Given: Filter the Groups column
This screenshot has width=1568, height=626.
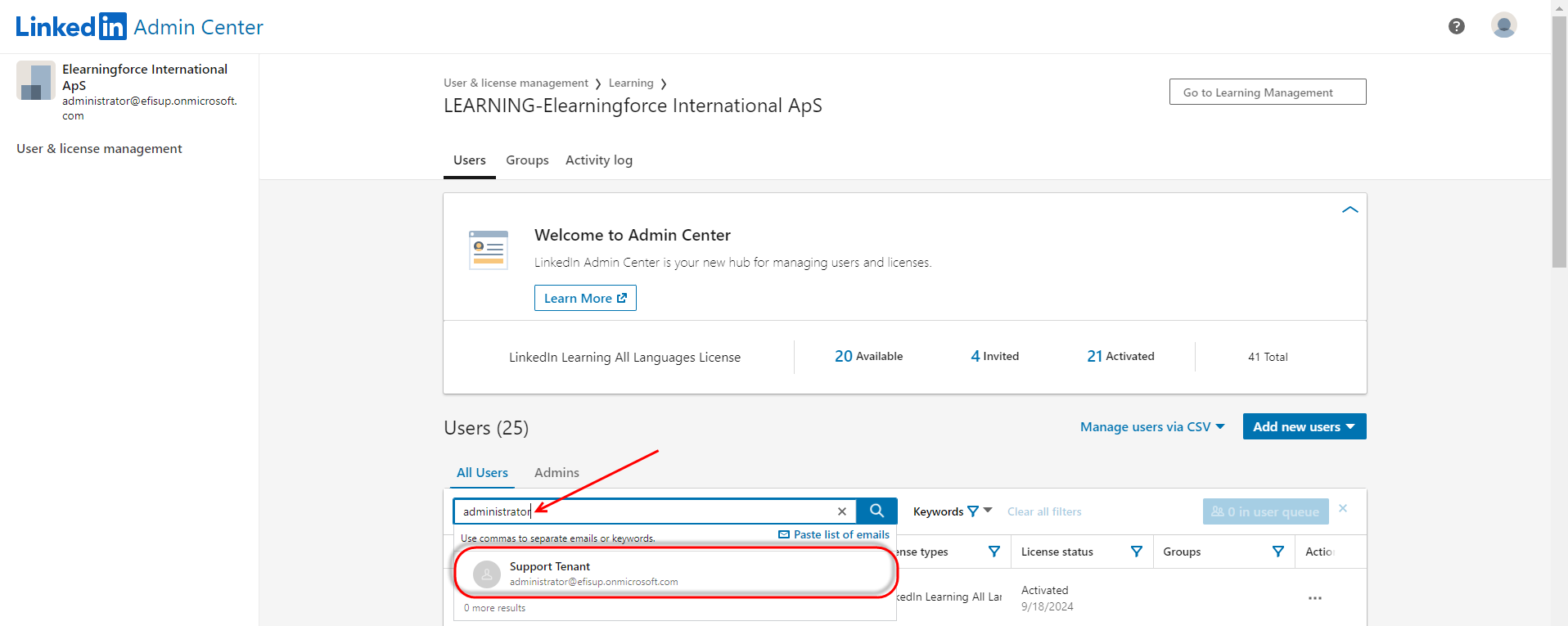Looking at the screenshot, I should click(1277, 552).
